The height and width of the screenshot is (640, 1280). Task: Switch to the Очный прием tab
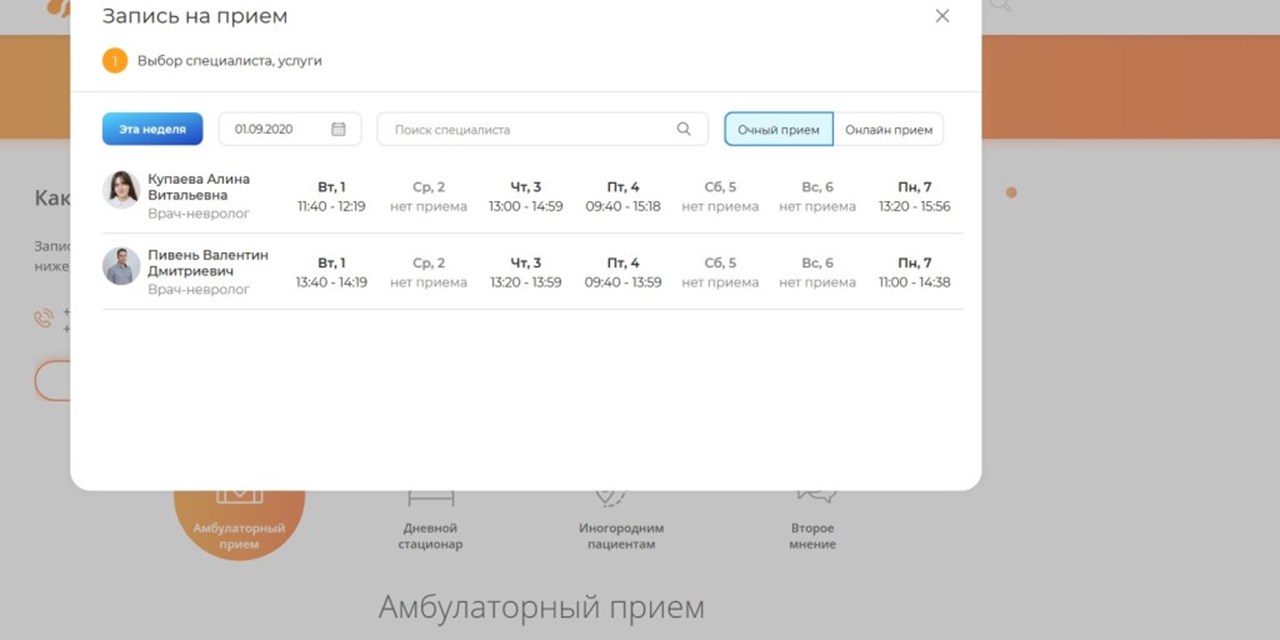coord(778,128)
